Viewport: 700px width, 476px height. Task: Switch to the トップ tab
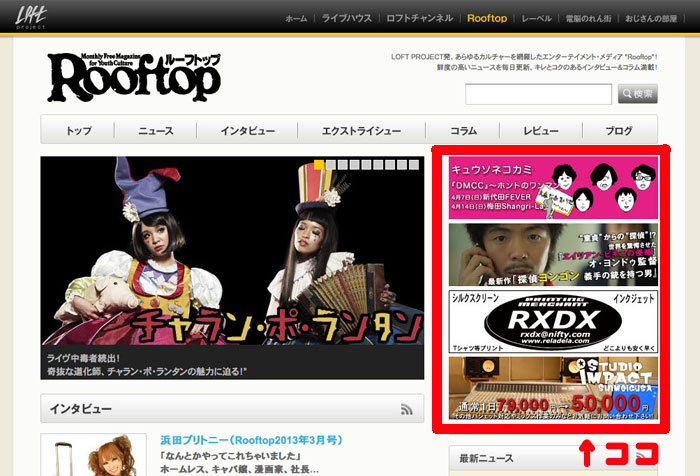click(78, 130)
